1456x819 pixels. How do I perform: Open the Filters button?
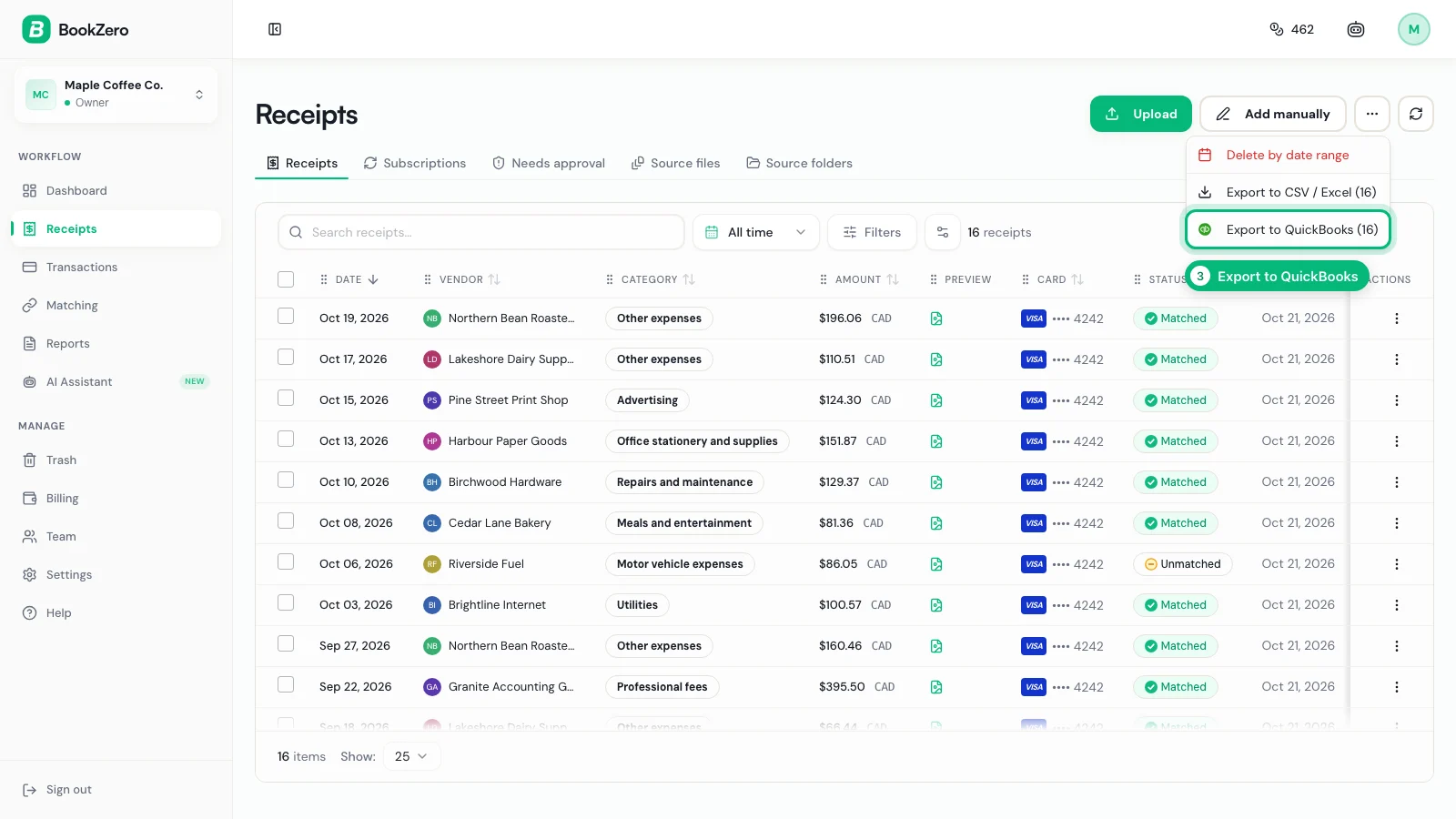coord(872,232)
